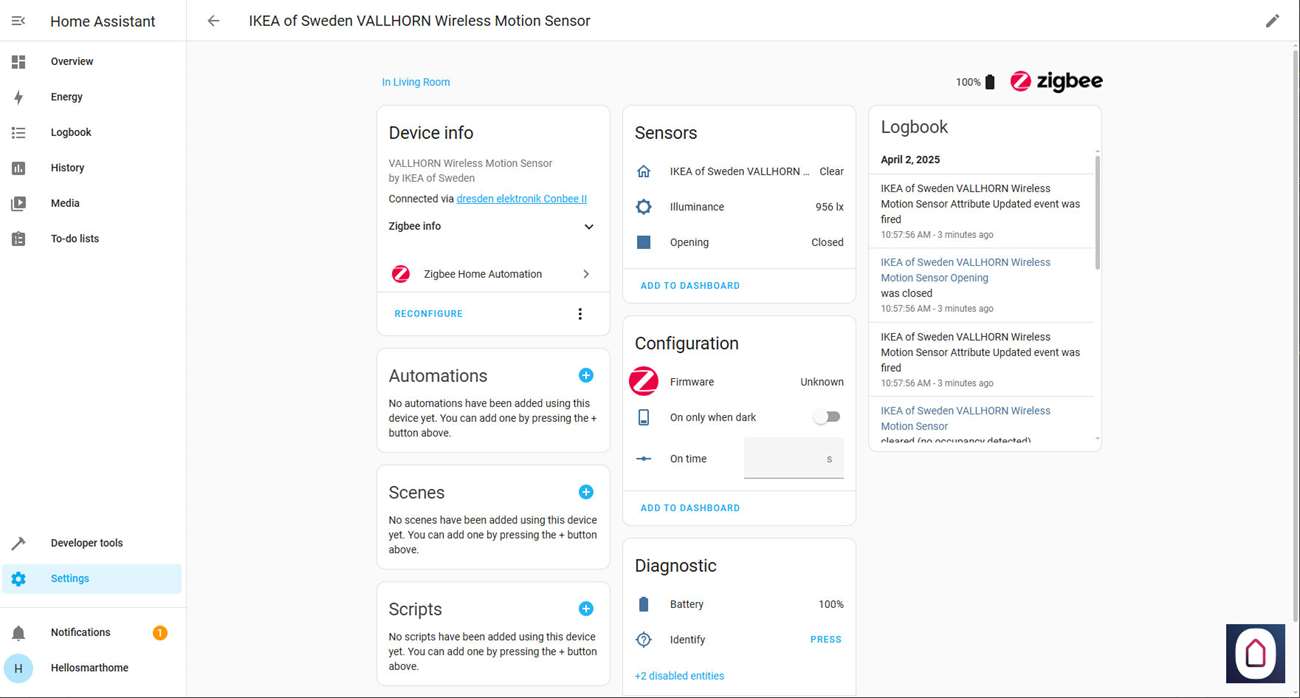The width and height of the screenshot is (1300, 698).
Task: Collapse the sidebar with hamburger icon
Action: click(18, 21)
